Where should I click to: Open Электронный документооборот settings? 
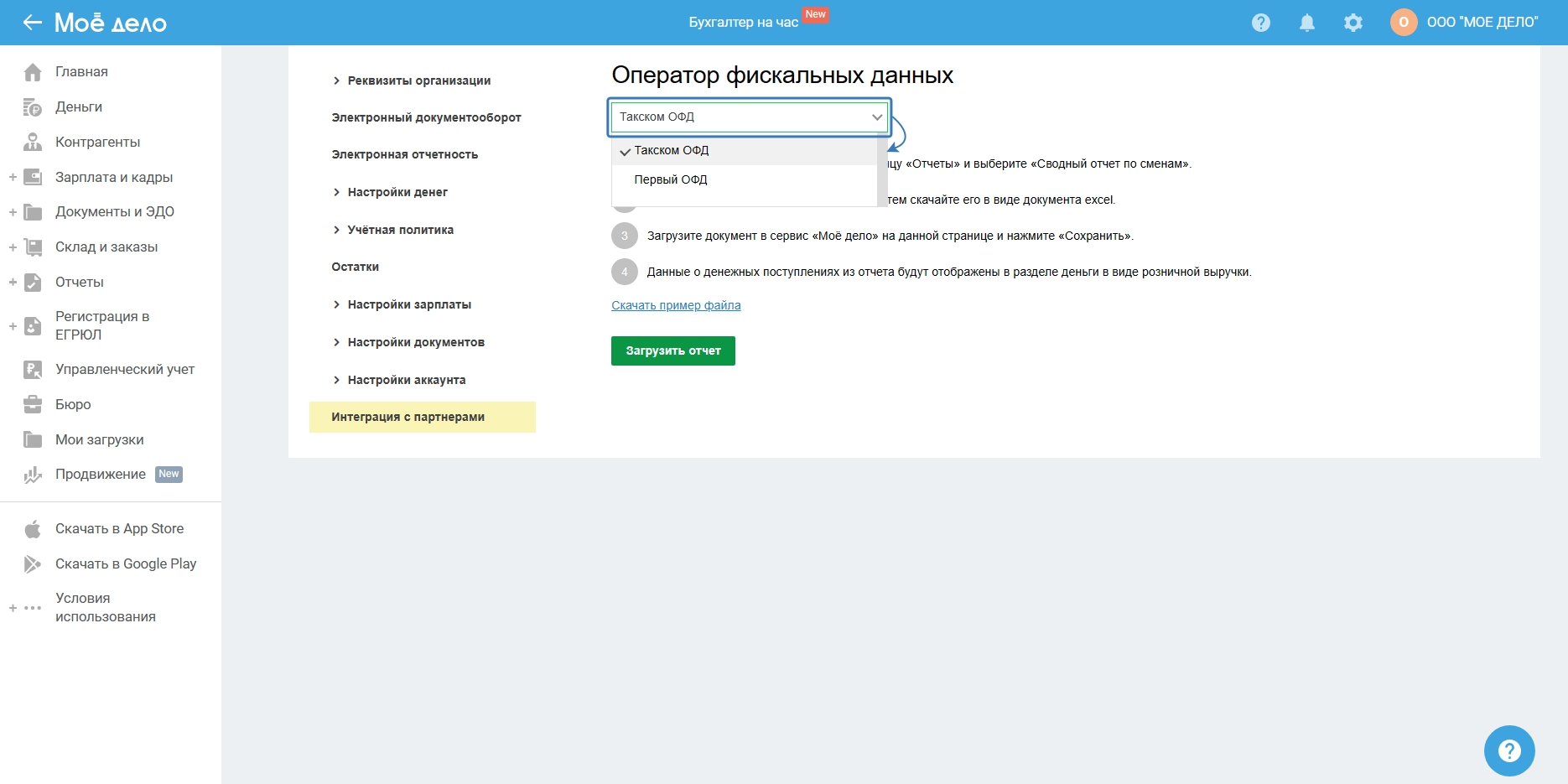[x=426, y=117]
